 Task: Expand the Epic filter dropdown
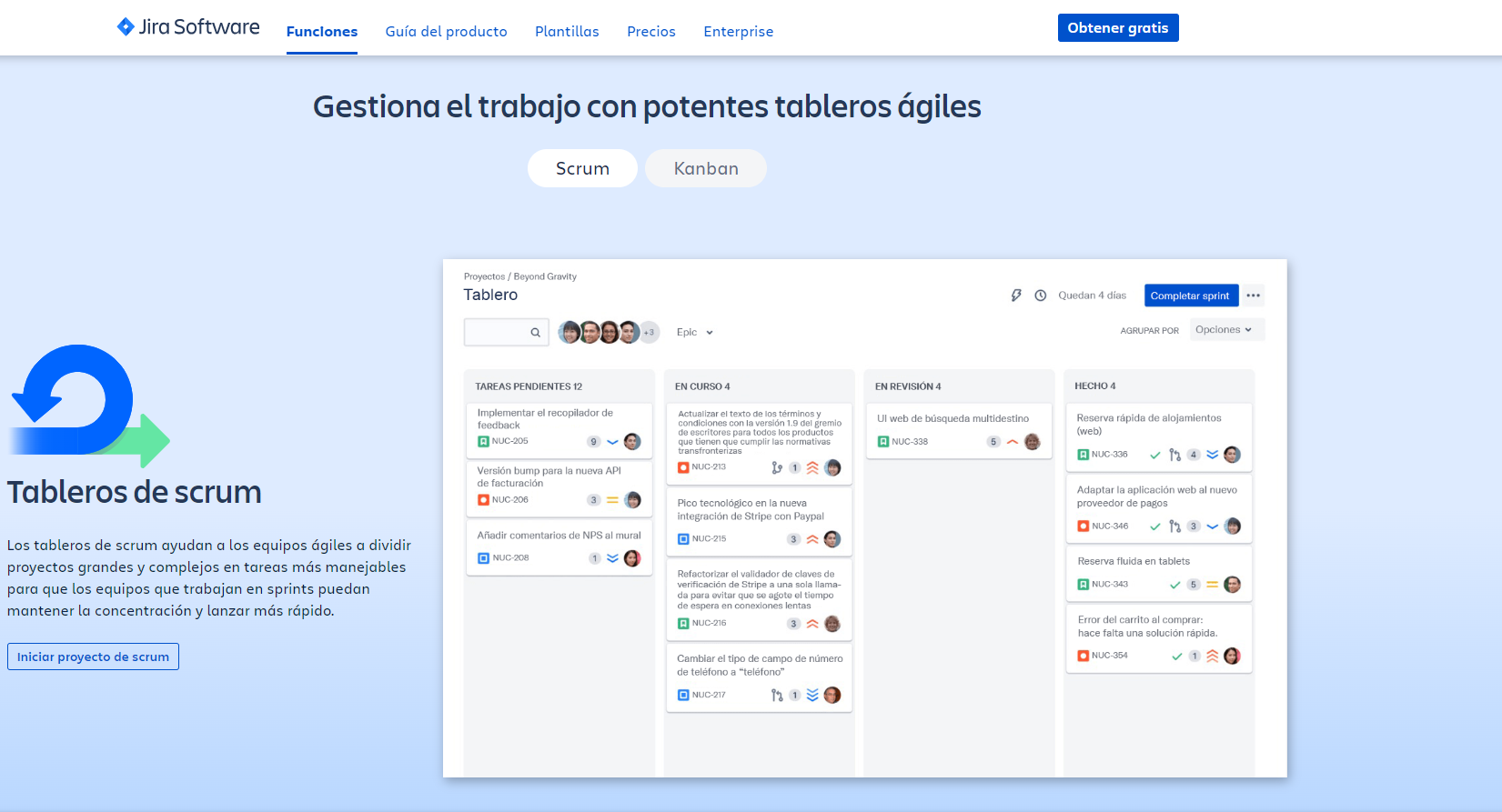(695, 332)
